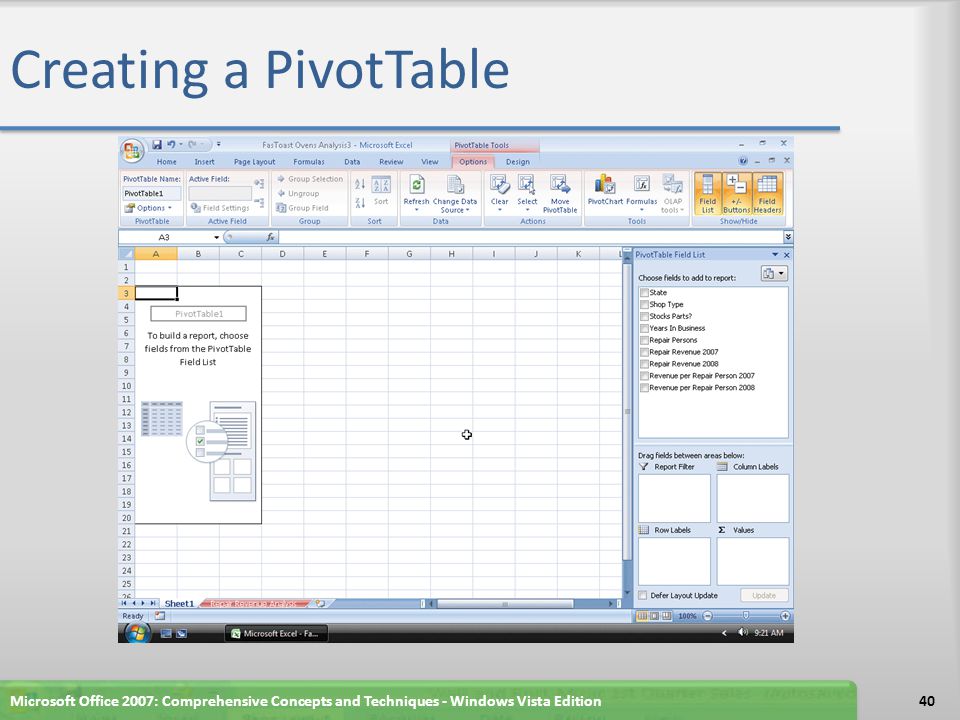The height and width of the screenshot is (720, 960).
Task: Zoom out with minus button
Action: [x=708, y=616]
